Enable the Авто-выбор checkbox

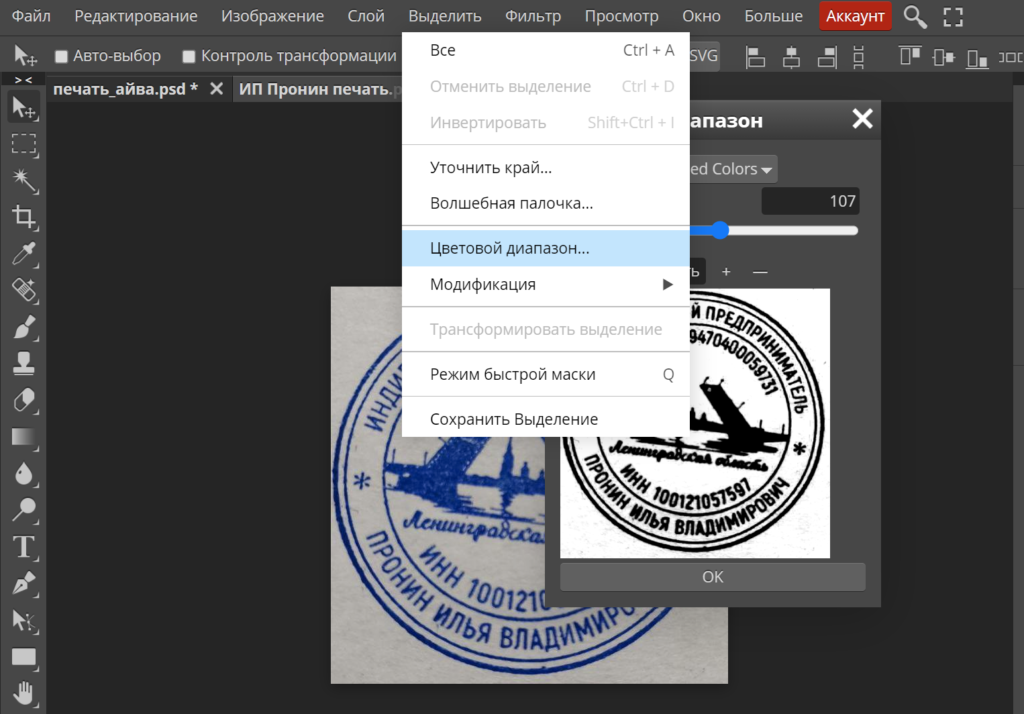(x=62, y=56)
